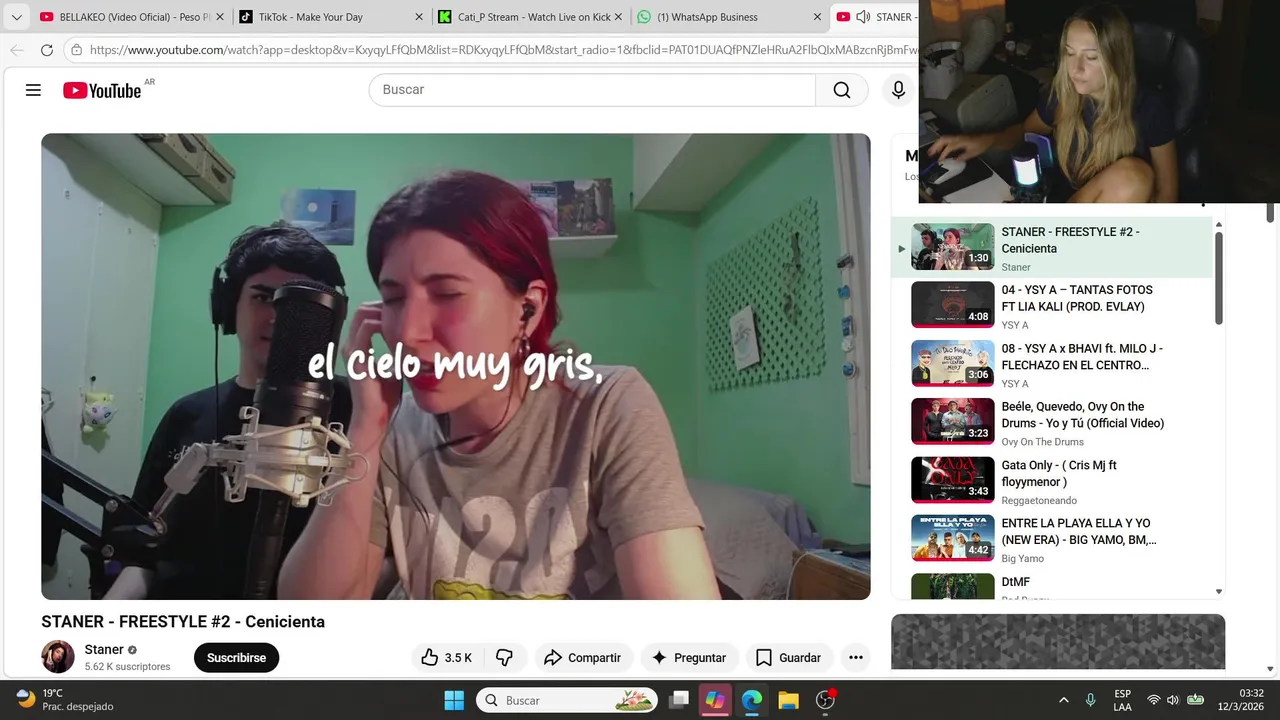Click the video player to pause
Screen dimensions: 1280x720
pos(455,366)
